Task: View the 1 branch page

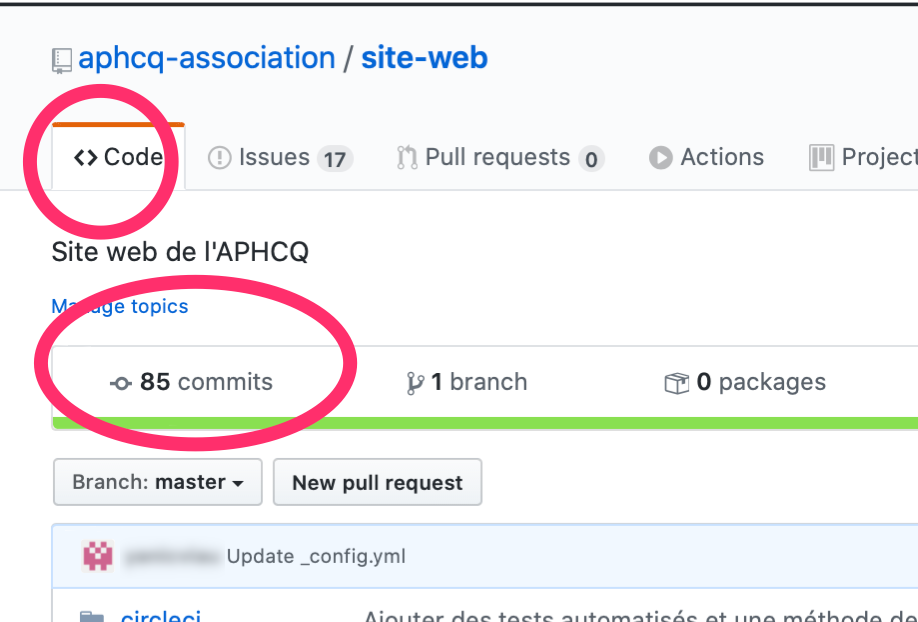Action: pyautogui.click(x=478, y=382)
